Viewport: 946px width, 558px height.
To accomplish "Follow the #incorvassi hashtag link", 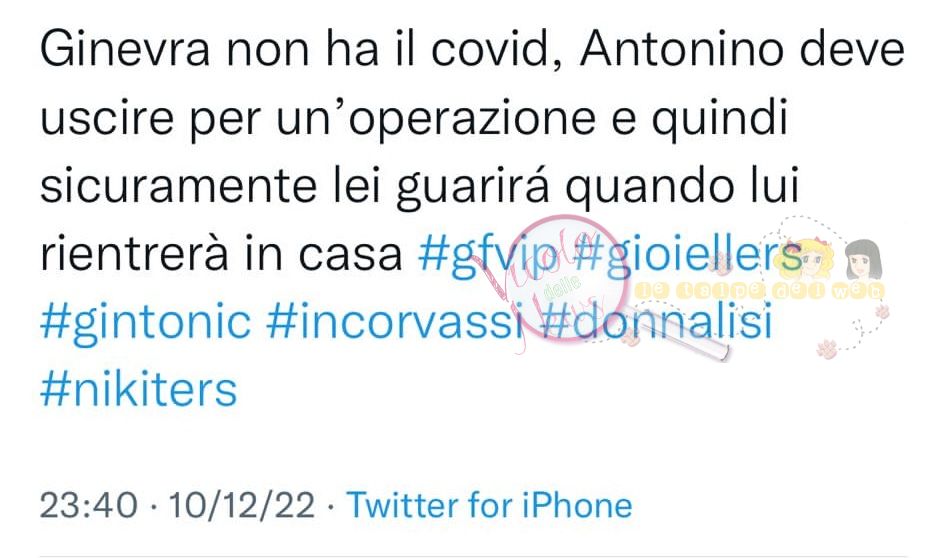I will pos(394,322).
